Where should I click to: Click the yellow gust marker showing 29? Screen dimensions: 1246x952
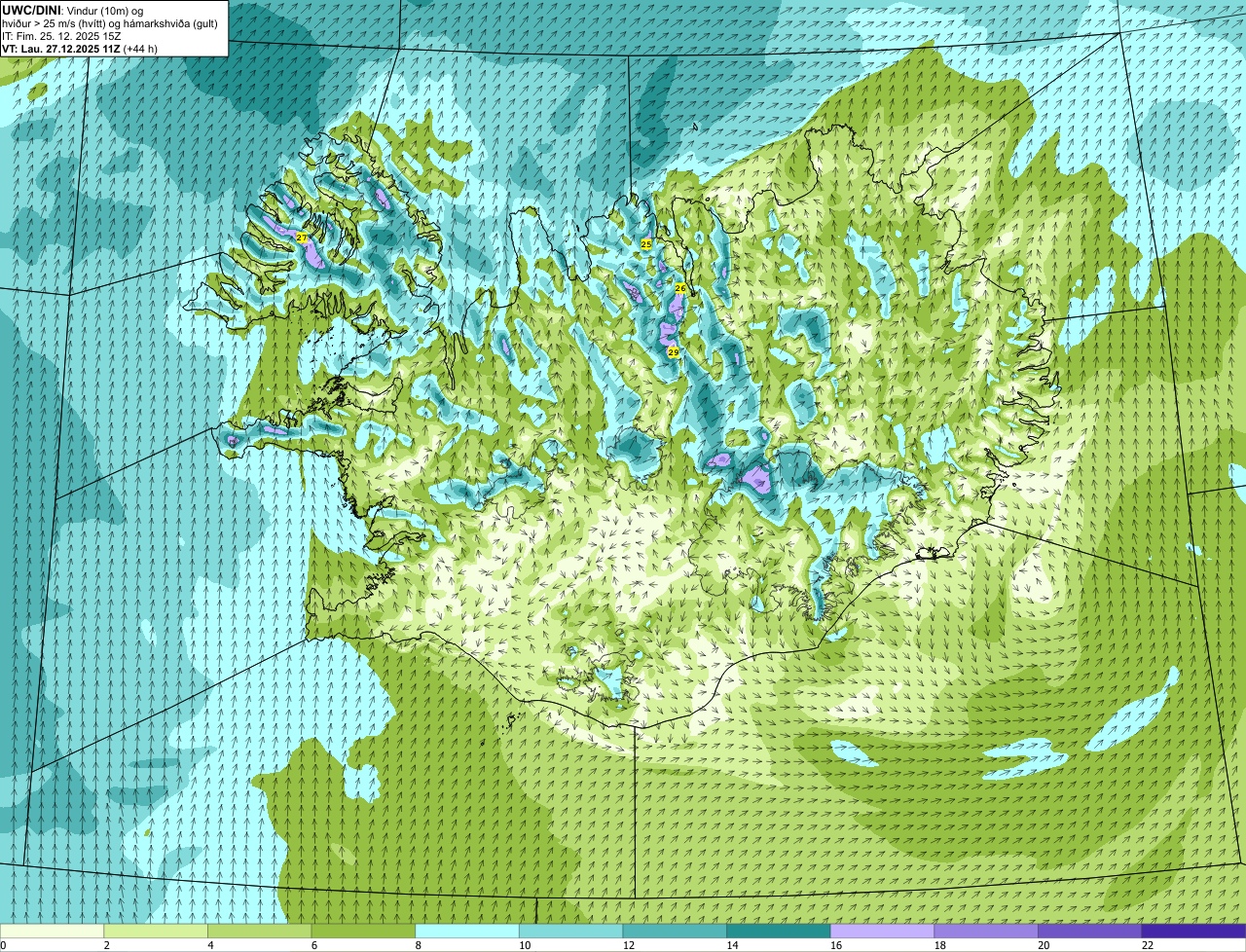673,352
